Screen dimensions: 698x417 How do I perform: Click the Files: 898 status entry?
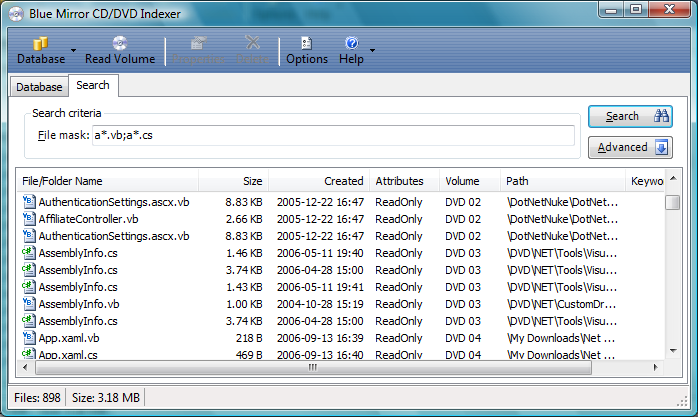coord(37,397)
